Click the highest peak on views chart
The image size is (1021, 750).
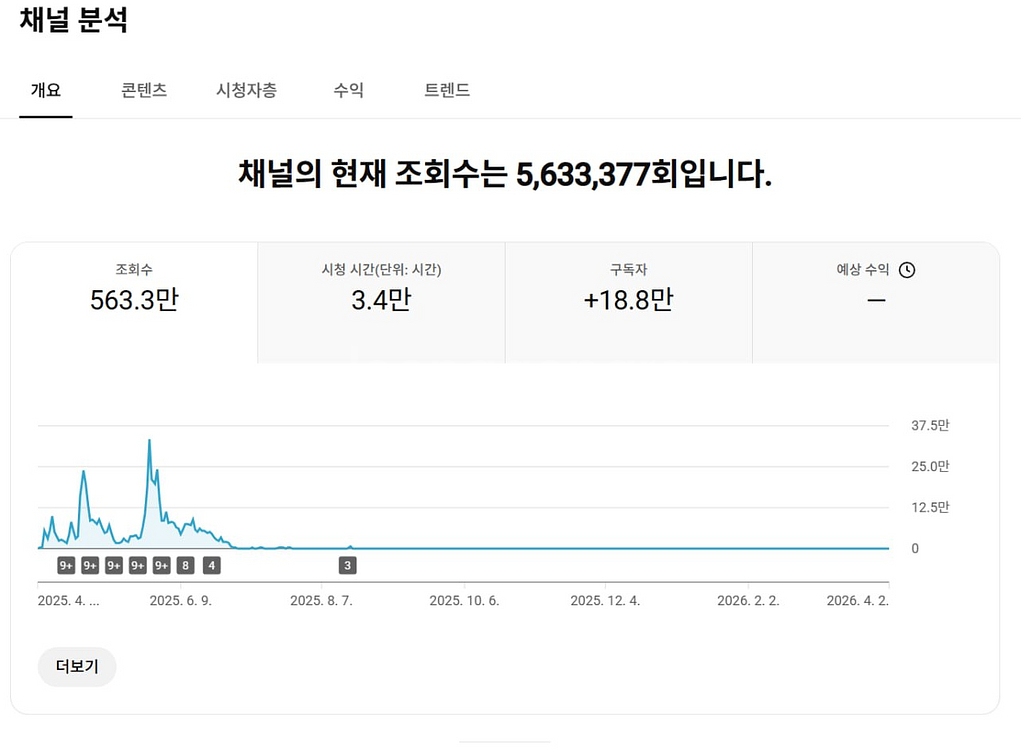tap(149, 441)
